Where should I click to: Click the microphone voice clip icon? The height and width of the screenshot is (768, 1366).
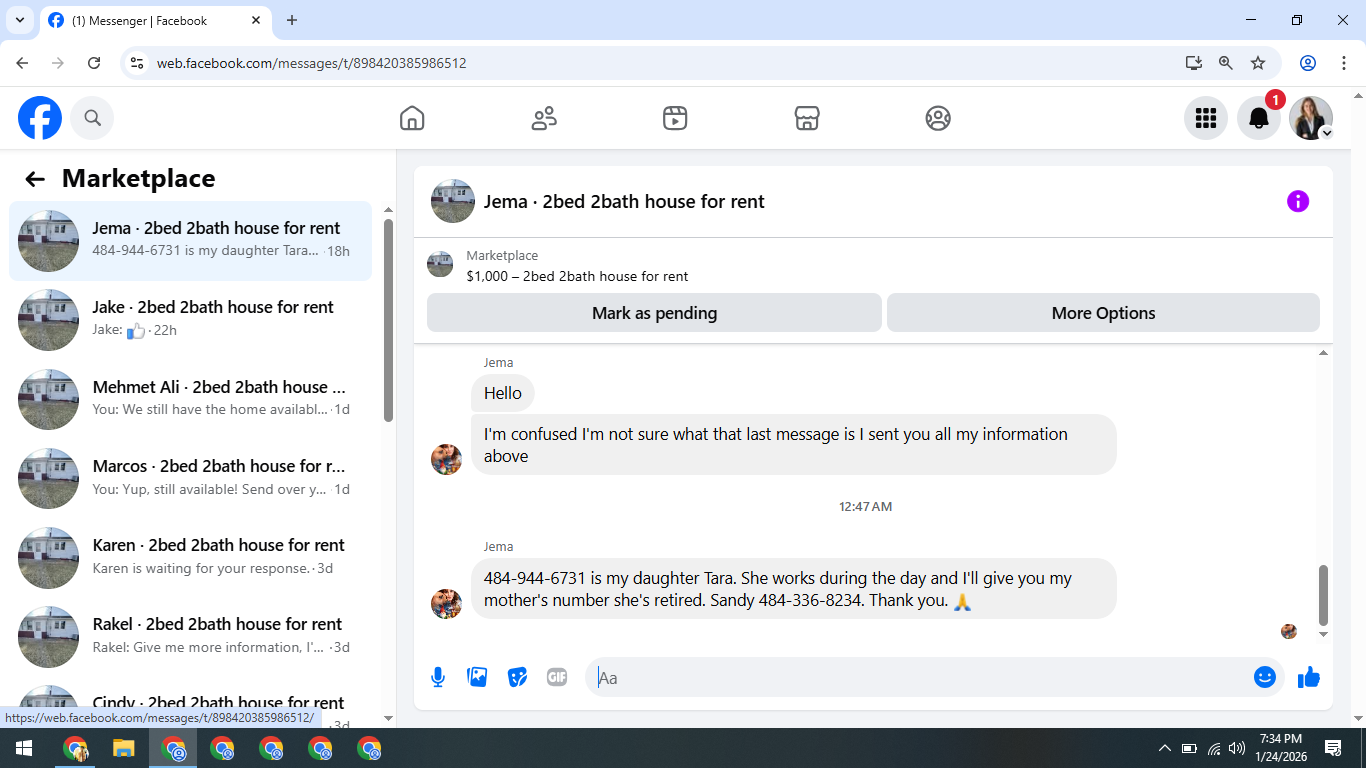438,677
